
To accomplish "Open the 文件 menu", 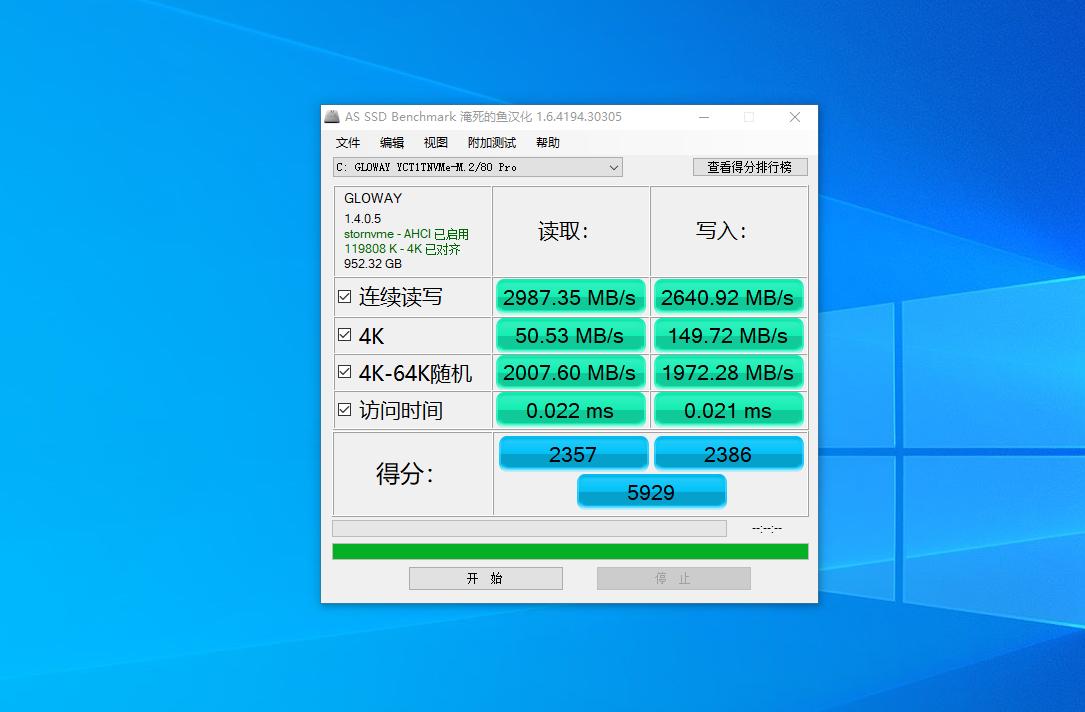I will tap(348, 142).
